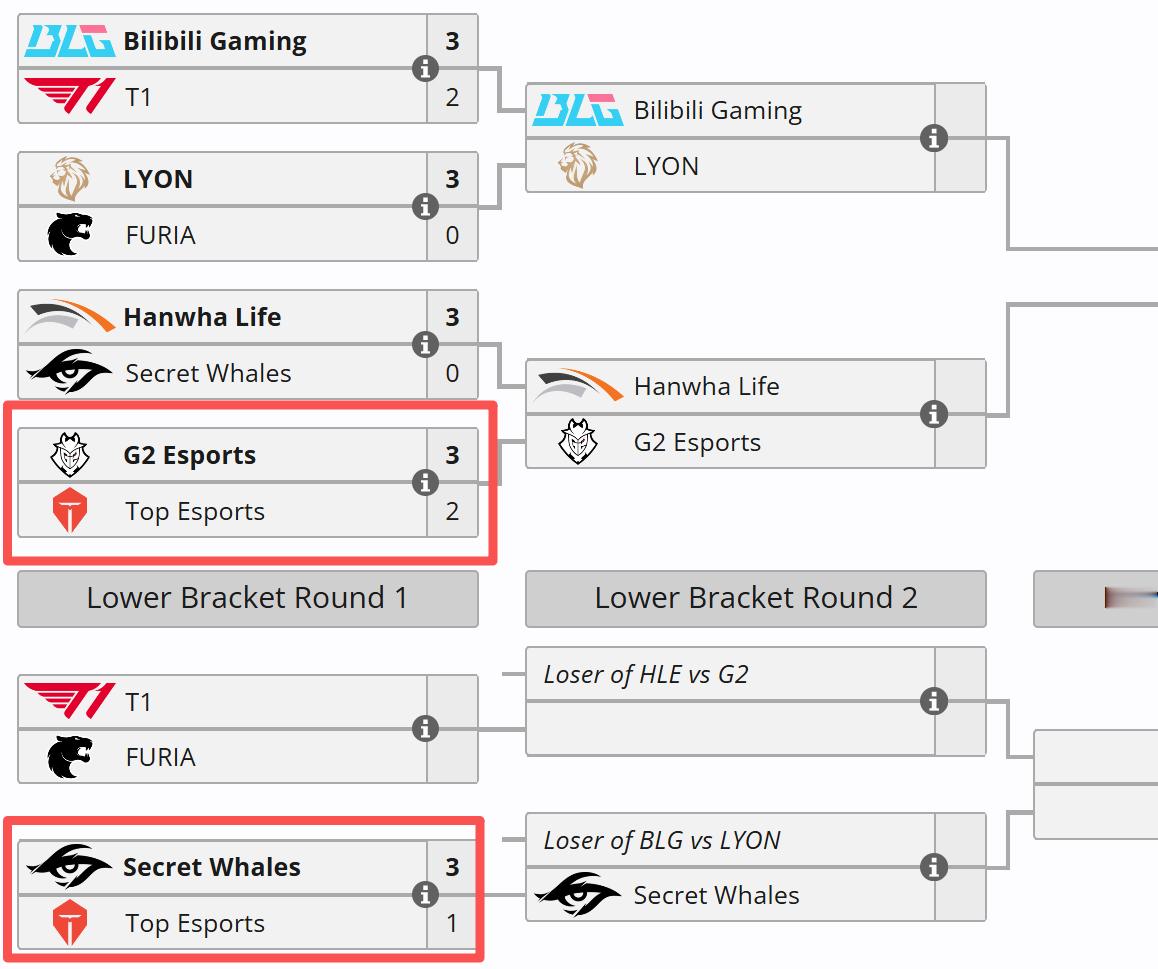This screenshot has height=969, width=1158.
Task: Open info icon for Loser of BLG vs LYON
Action: click(933, 867)
